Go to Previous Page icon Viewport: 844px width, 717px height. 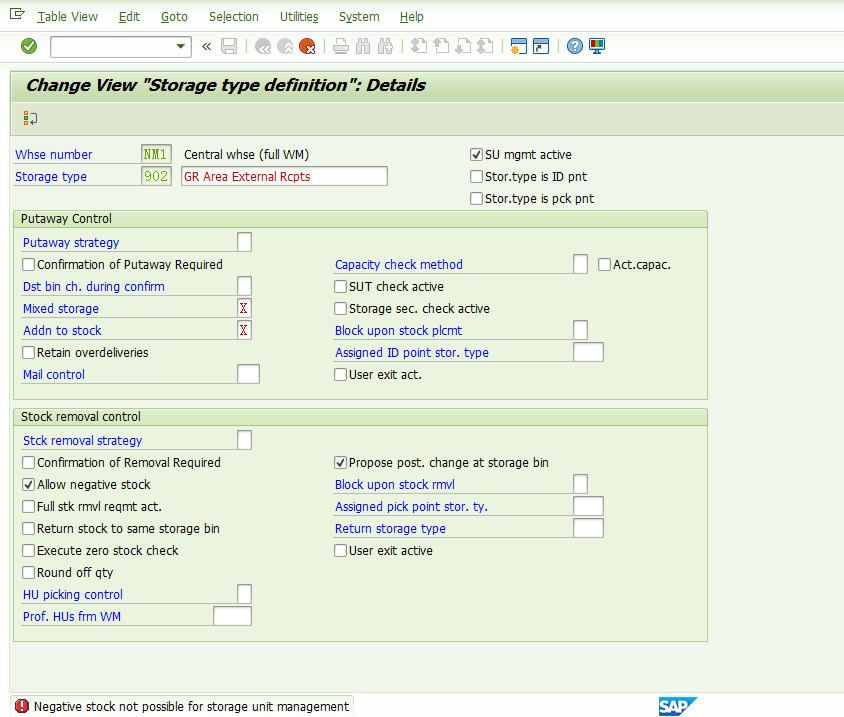point(441,46)
